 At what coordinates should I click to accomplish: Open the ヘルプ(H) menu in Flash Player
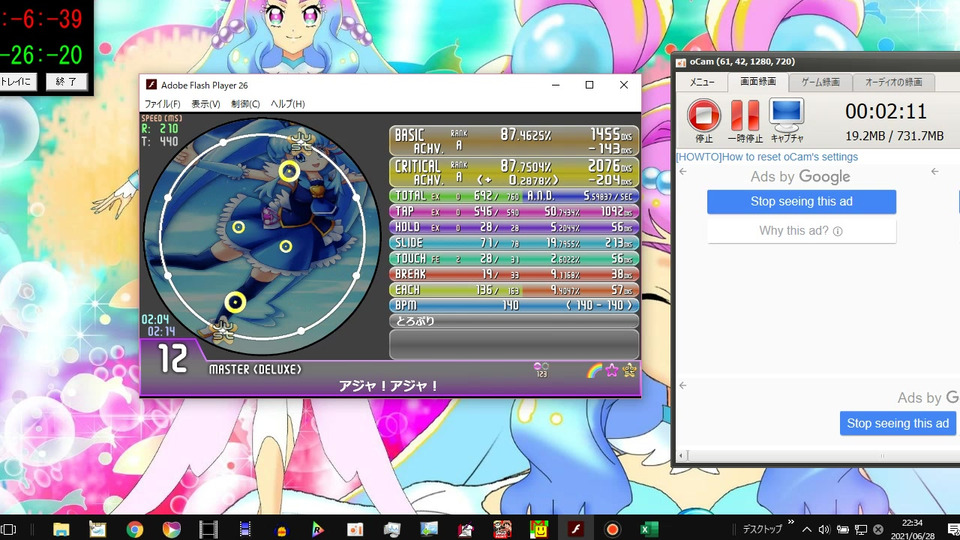[x=288, y=103]
